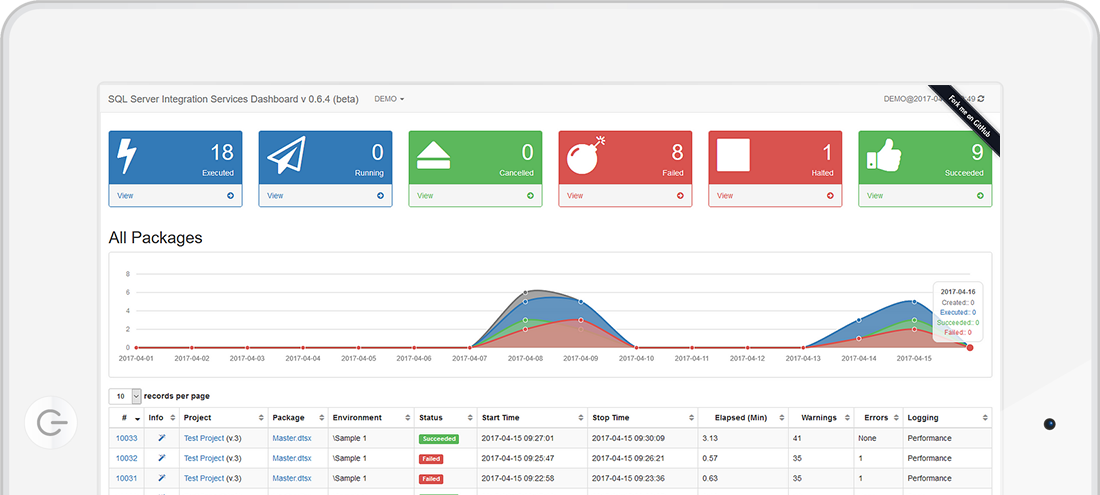Sort table by the # column
1100x495 pixels.
point(126,417)
